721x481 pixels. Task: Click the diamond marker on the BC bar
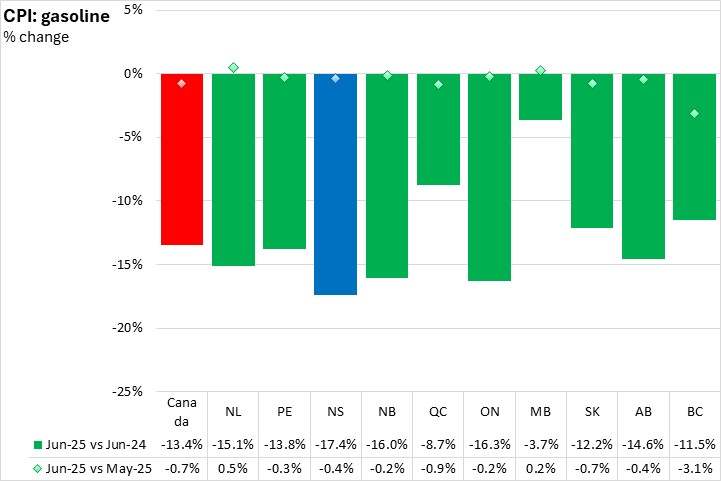(695, 114)
